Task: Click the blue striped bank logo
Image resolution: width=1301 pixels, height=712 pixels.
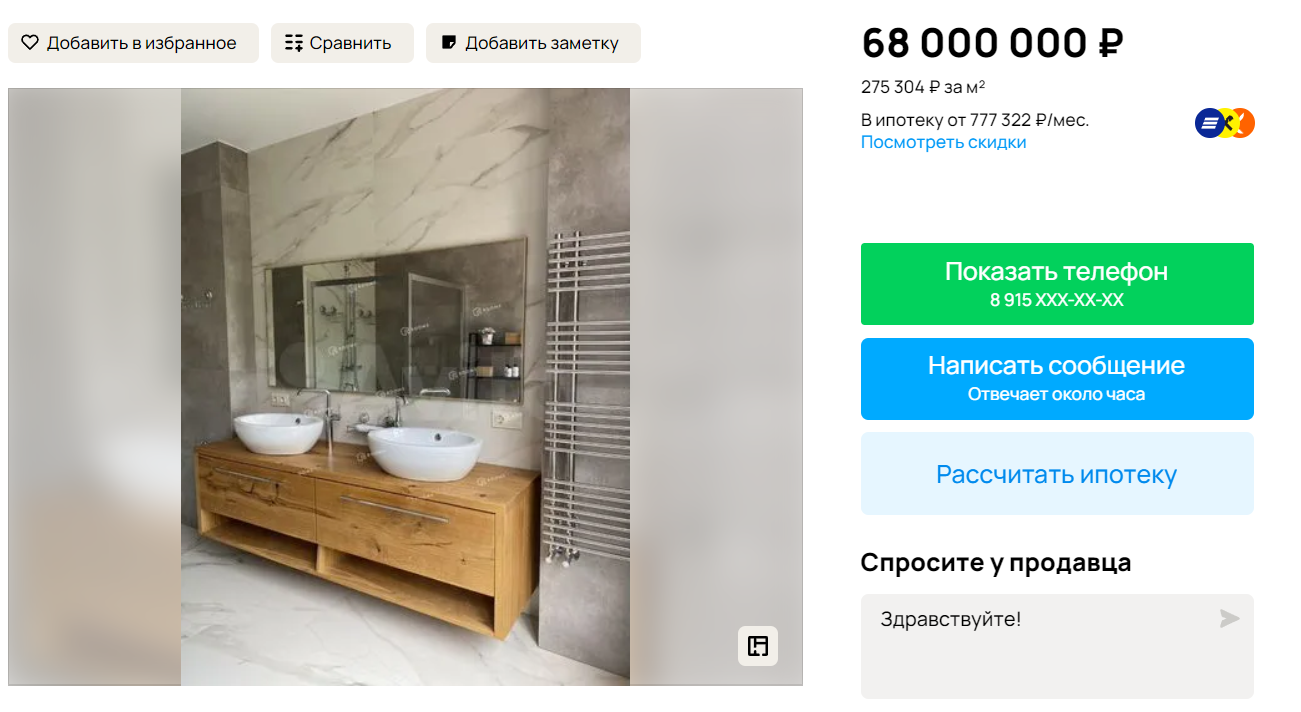Action: click(x=1209, y=123)
